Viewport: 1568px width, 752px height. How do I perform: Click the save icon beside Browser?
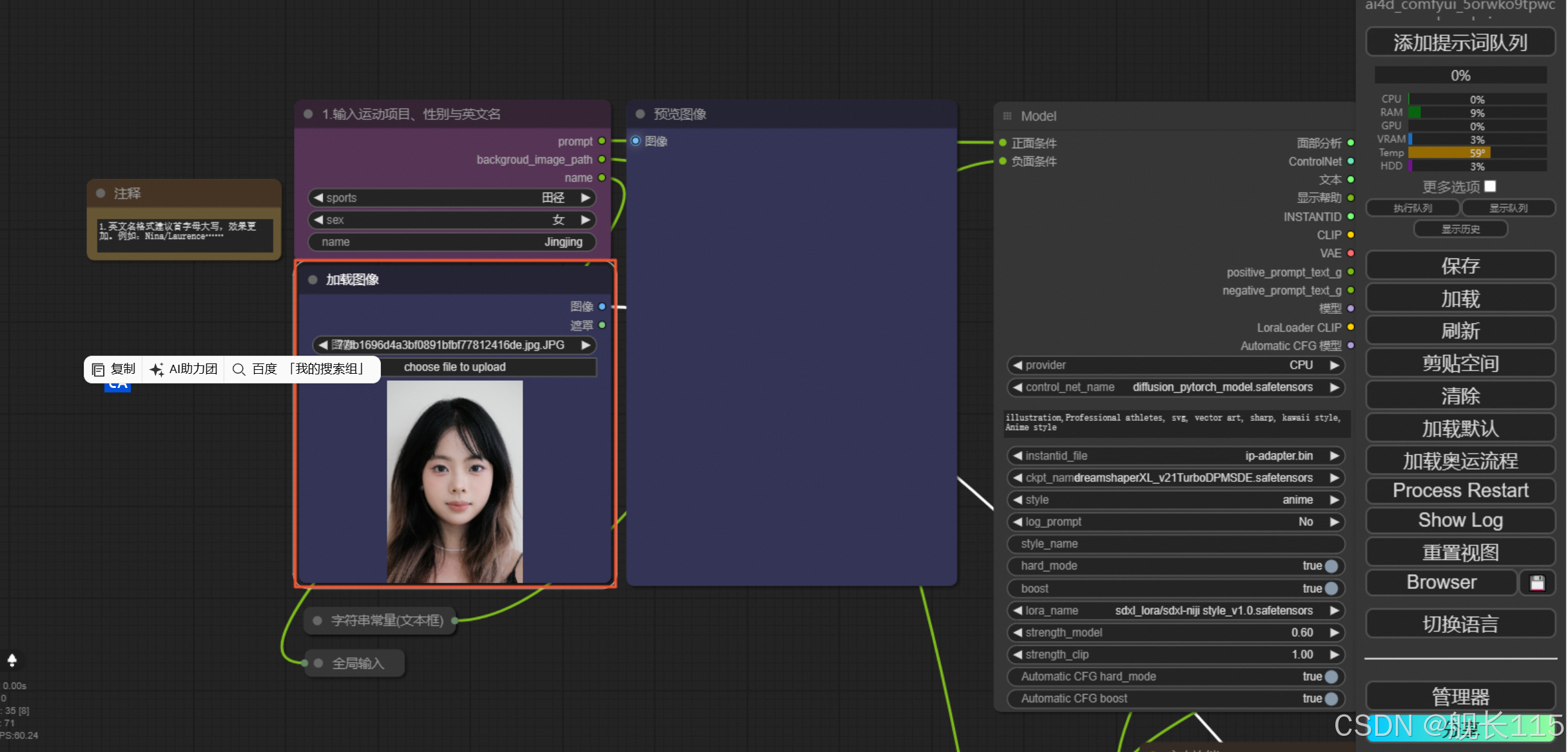tap(1537, 583)
